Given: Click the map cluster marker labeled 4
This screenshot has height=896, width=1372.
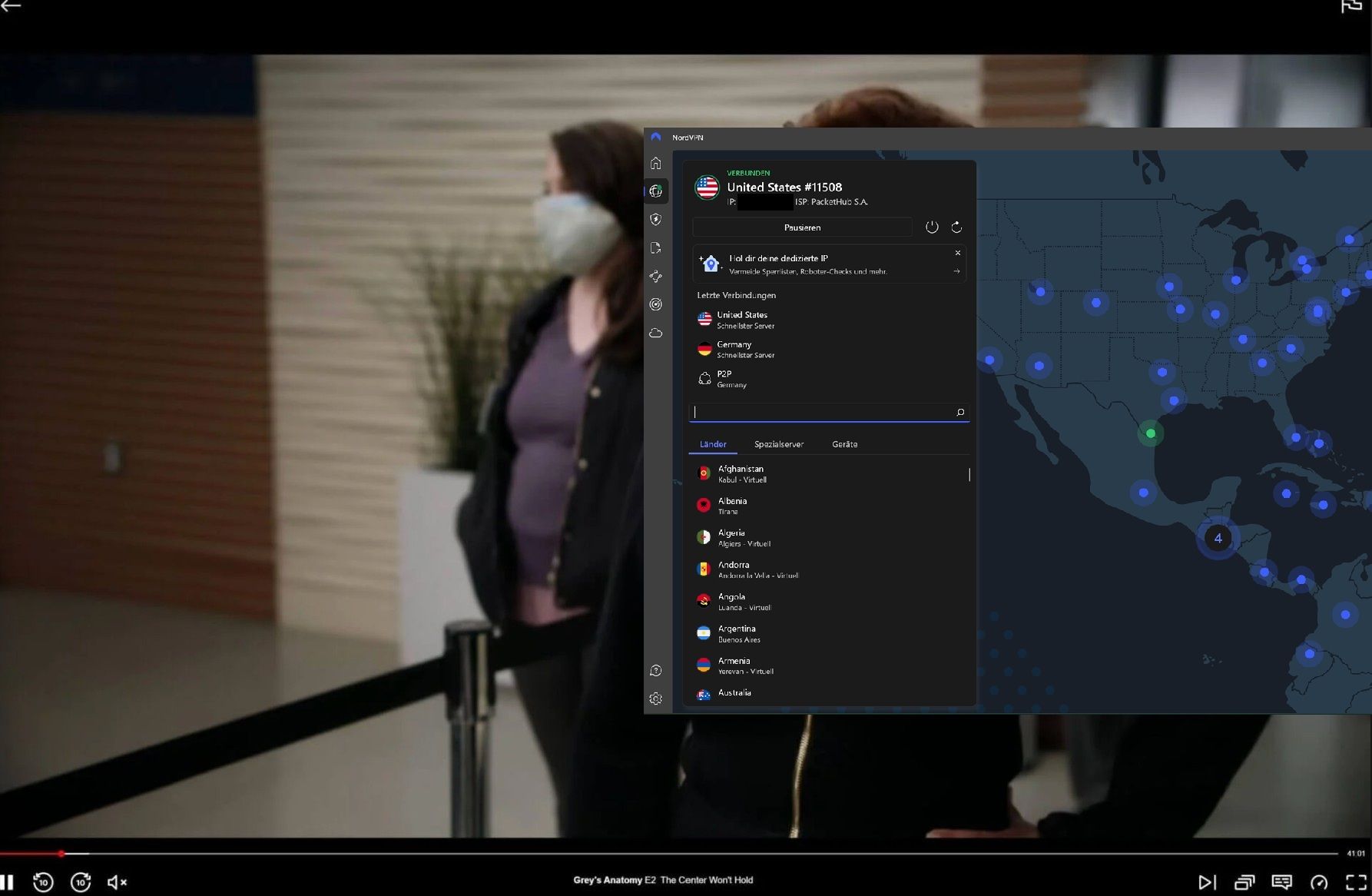Looking at the screenshot, I should click(x=1218, y=538).
